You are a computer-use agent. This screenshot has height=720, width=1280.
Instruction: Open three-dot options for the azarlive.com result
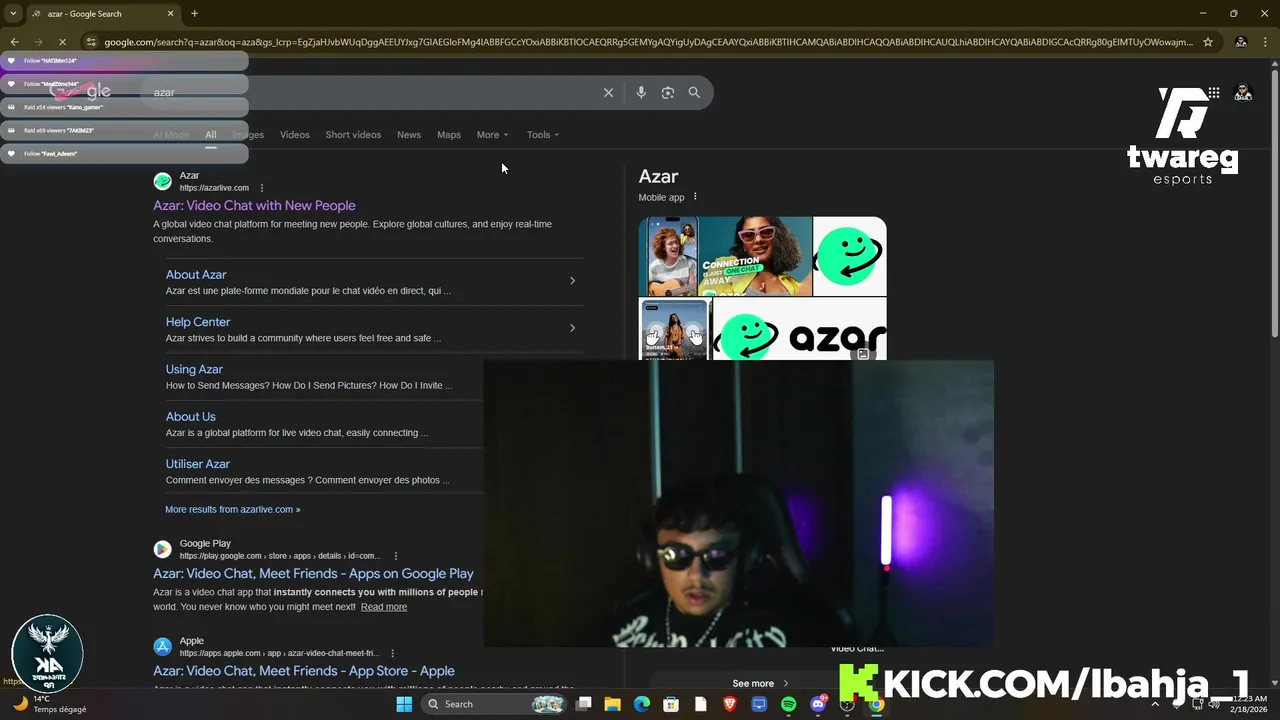(x=262, y=188)
